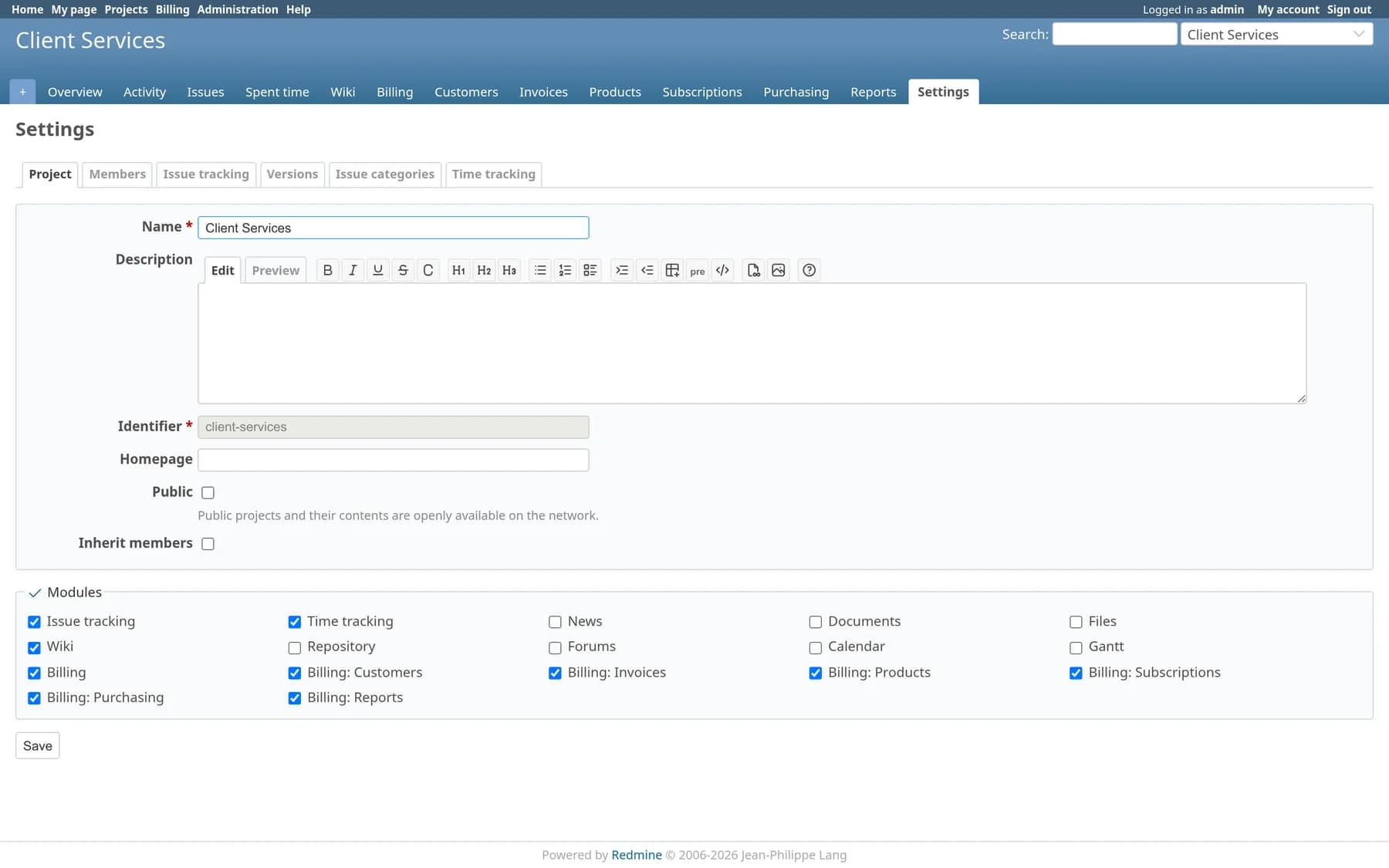Open the Issue categories tab
1389x868 pixels.
(x=385, y=174)
